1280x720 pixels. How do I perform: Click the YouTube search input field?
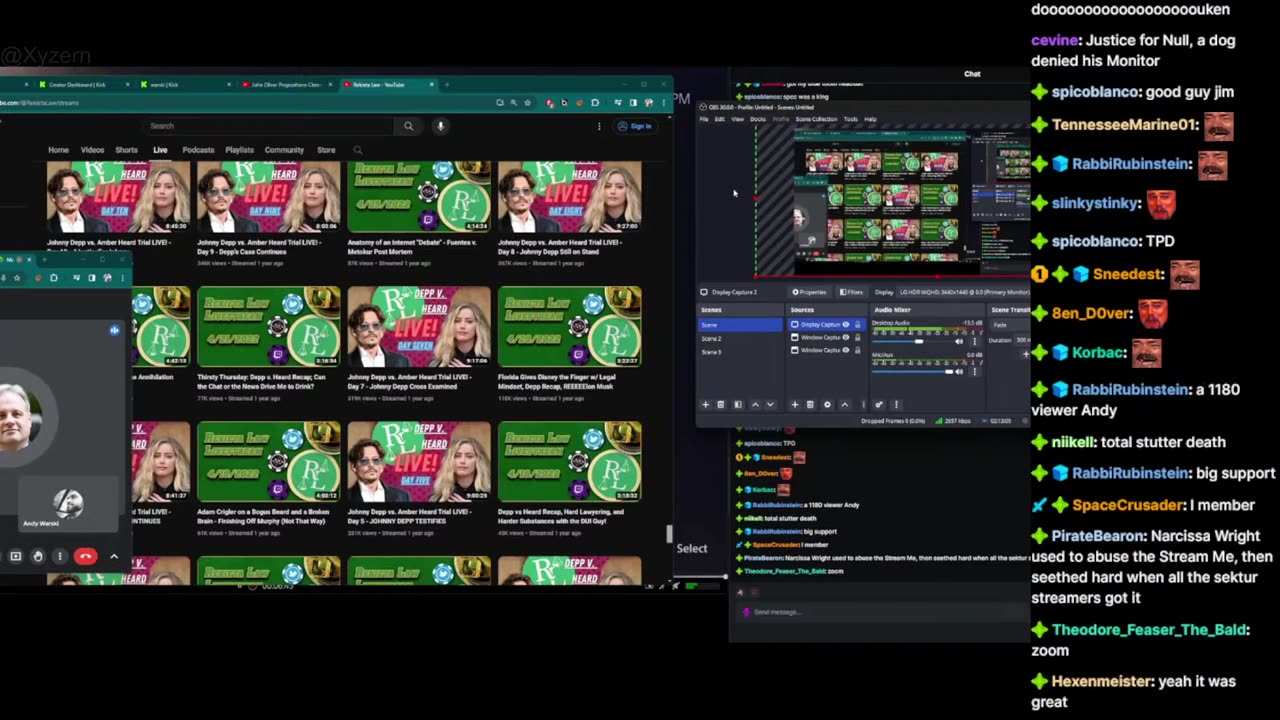pos(270,126)
